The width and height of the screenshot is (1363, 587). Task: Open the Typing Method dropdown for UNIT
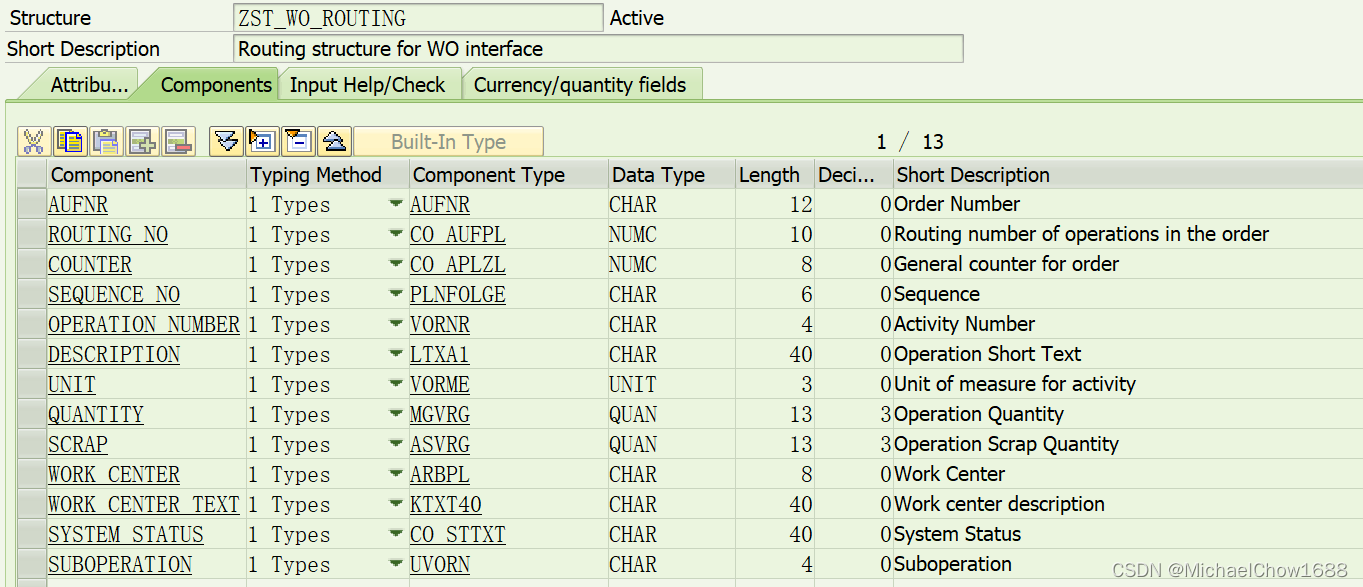point(397,384)
